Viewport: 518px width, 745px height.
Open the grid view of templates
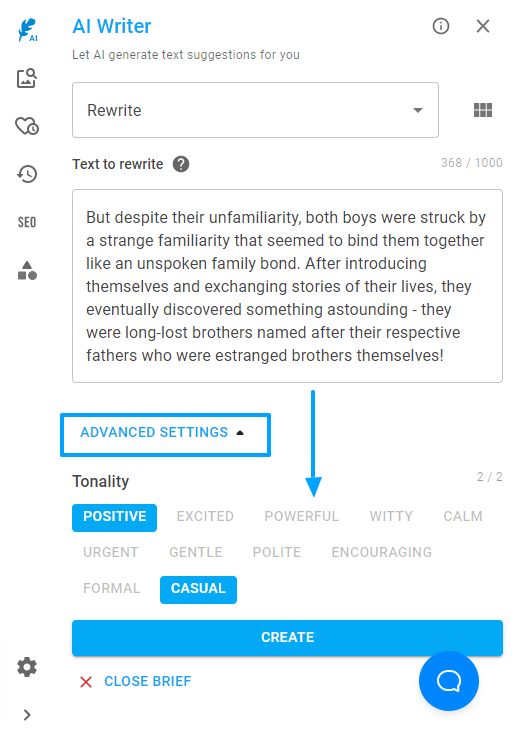coord(483,110)
